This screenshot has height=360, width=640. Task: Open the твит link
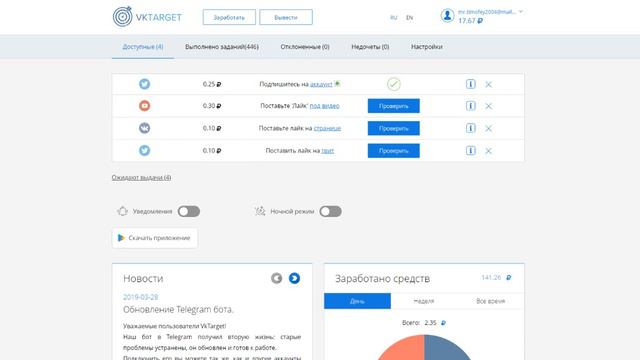pos(327,151)
